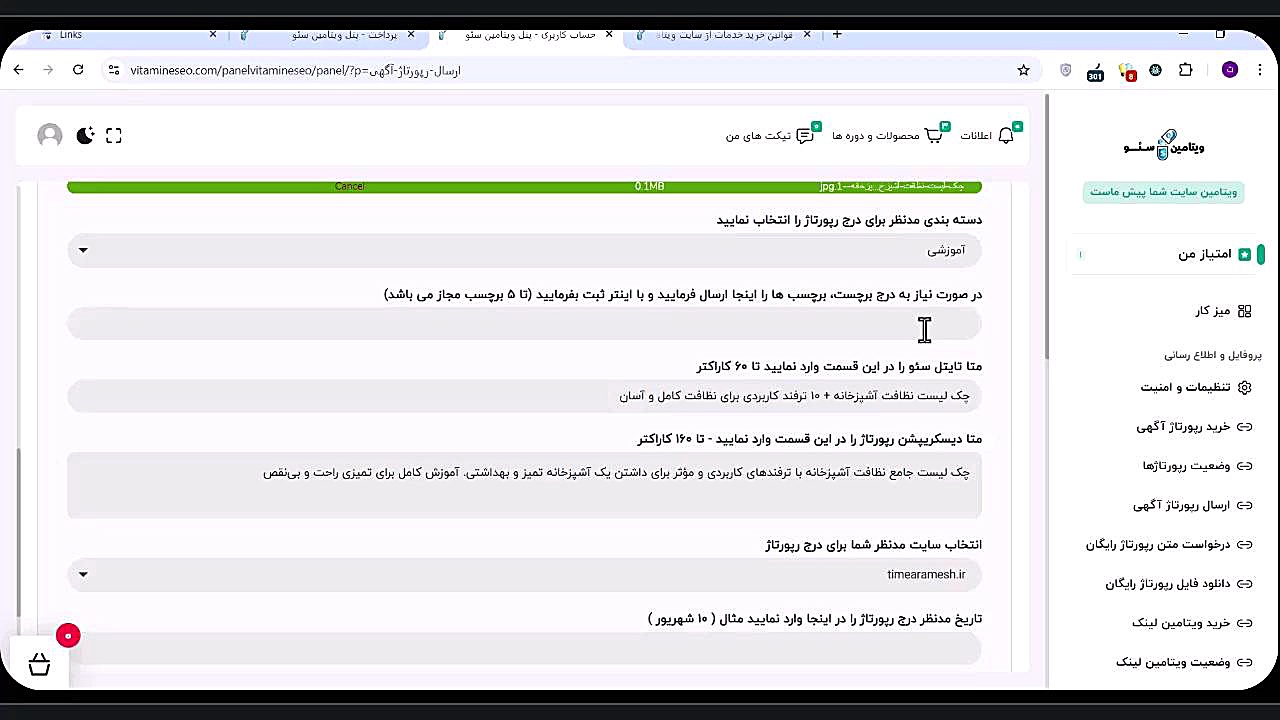
Task: Reload the page
Action: pos(78,70)
